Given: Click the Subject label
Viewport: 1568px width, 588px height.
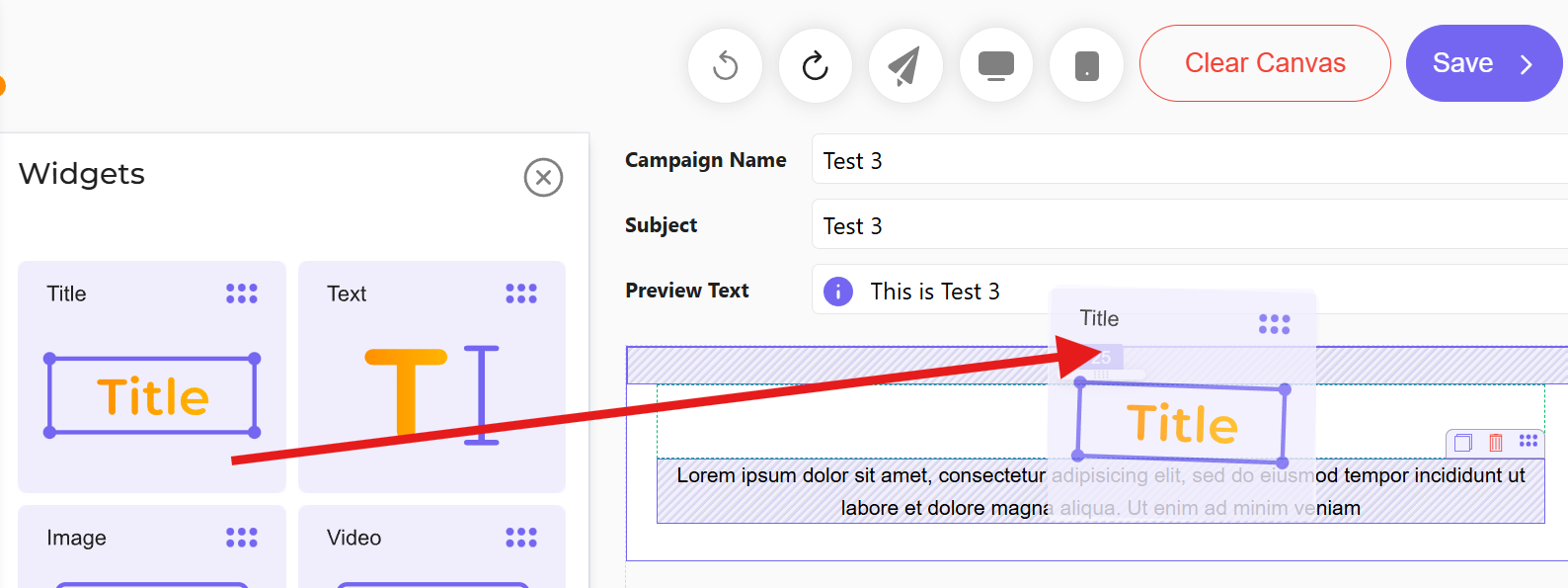Looking at the screenshot, I should click(x=661, y=225).
